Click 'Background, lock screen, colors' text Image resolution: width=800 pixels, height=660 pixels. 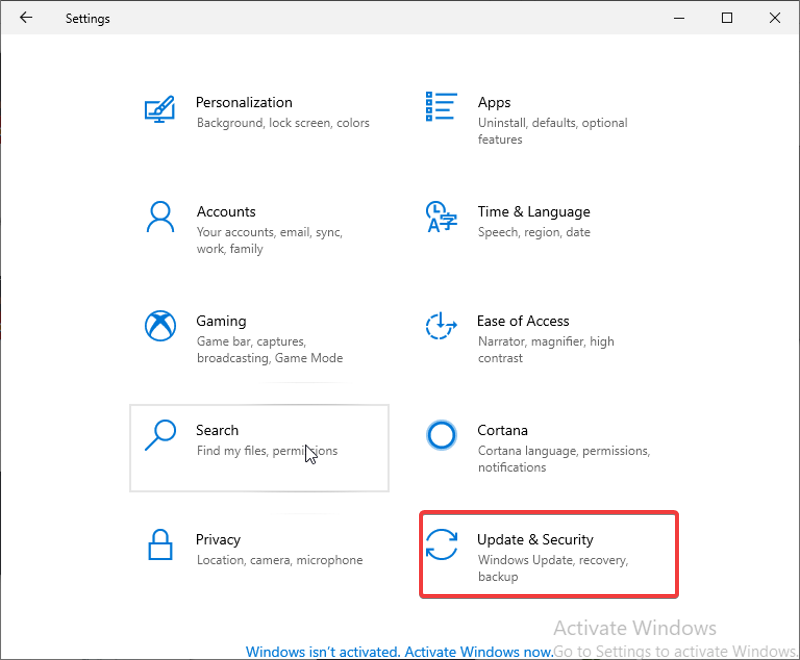click(x=283, y=123)
